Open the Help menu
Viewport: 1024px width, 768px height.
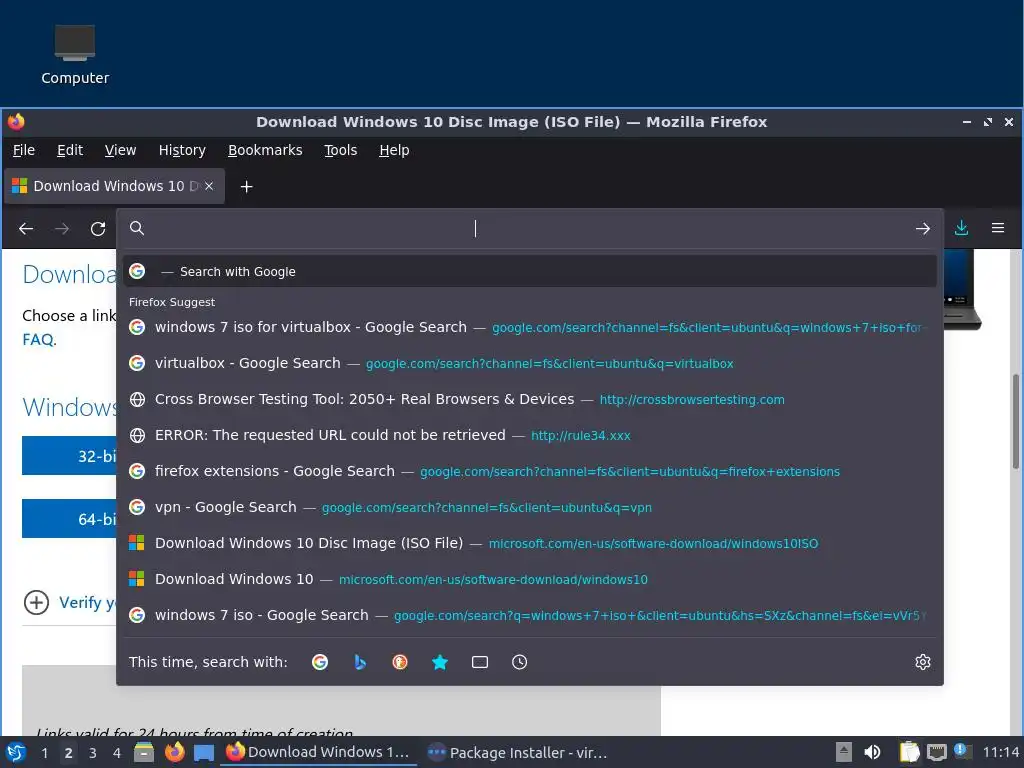click(x=394, y=150)
